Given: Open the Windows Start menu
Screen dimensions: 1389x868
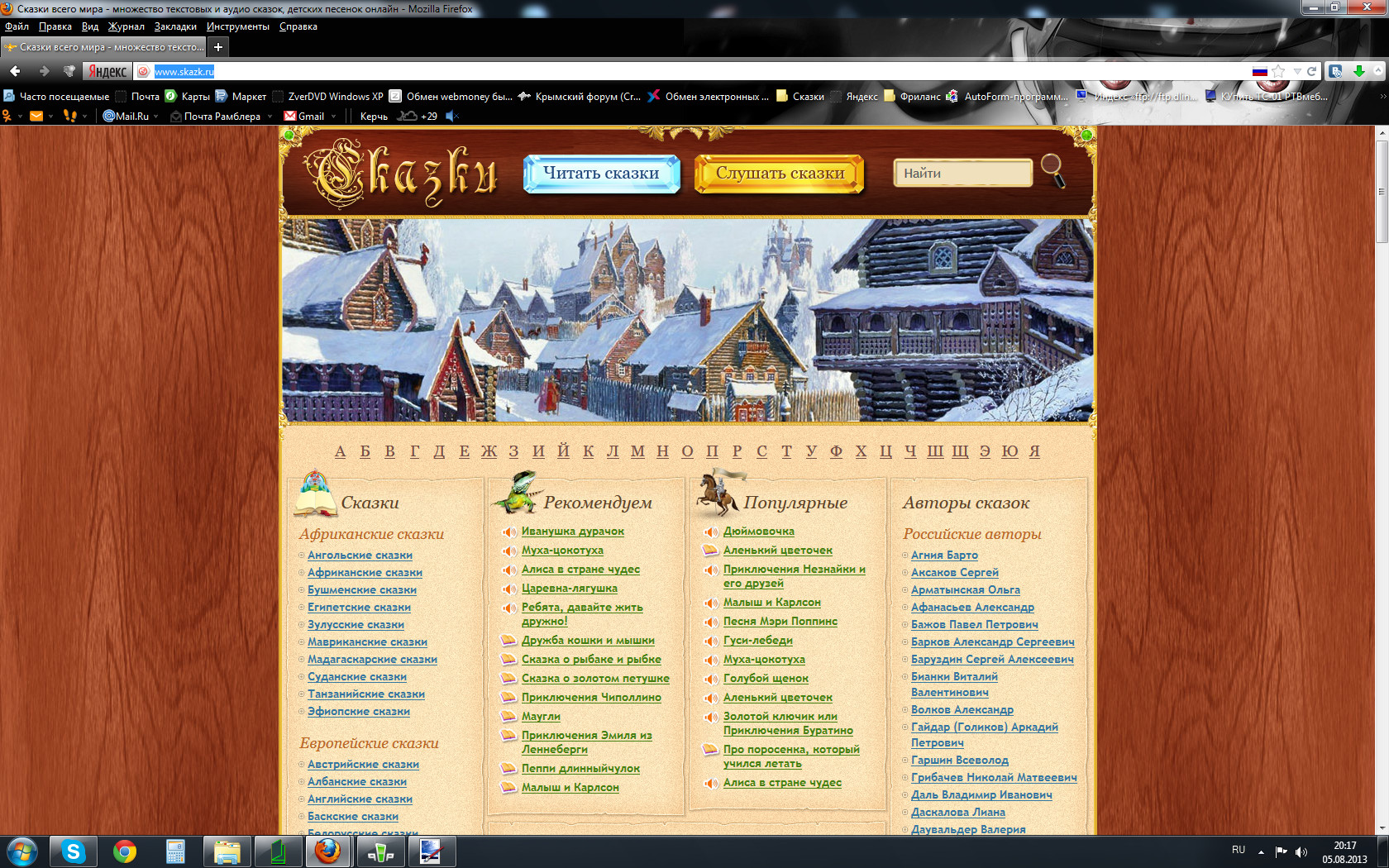Looking at the screenshot, I should point(21,851).
